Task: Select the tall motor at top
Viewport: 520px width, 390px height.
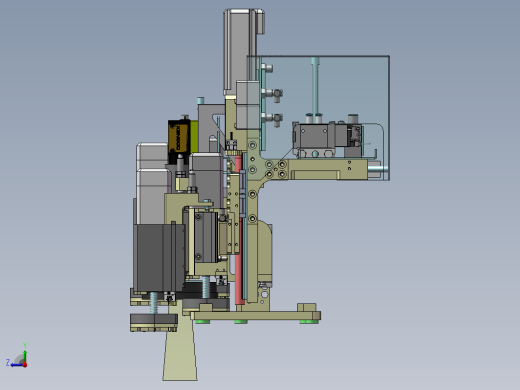Action: tap(243, 52)
